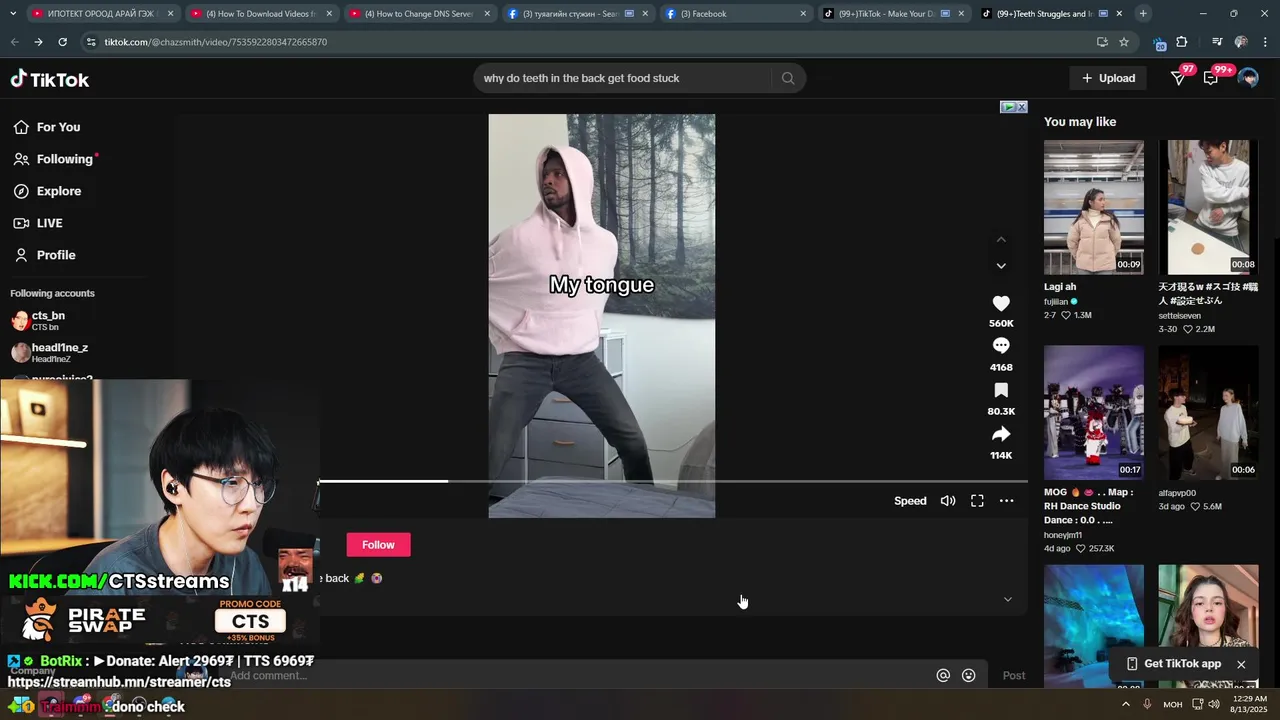The image size is (1280, 720).
Task: Click in the TikTok search field
Action: click(x=625, y=78)
